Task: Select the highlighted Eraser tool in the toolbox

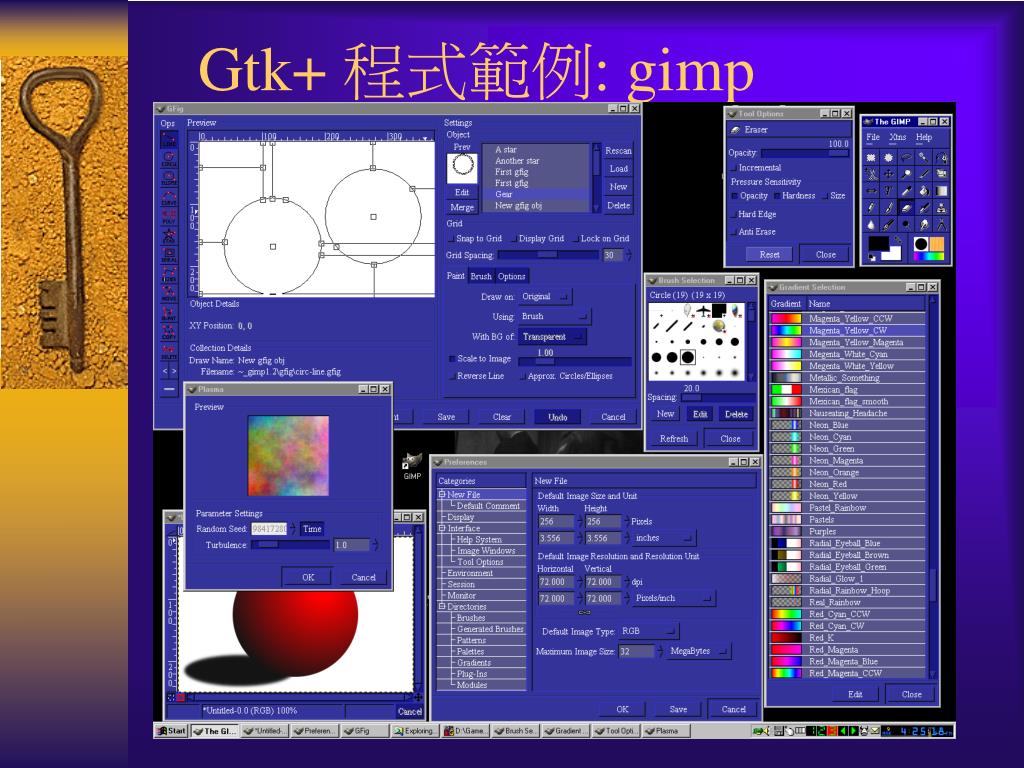Action: point(906,208)
